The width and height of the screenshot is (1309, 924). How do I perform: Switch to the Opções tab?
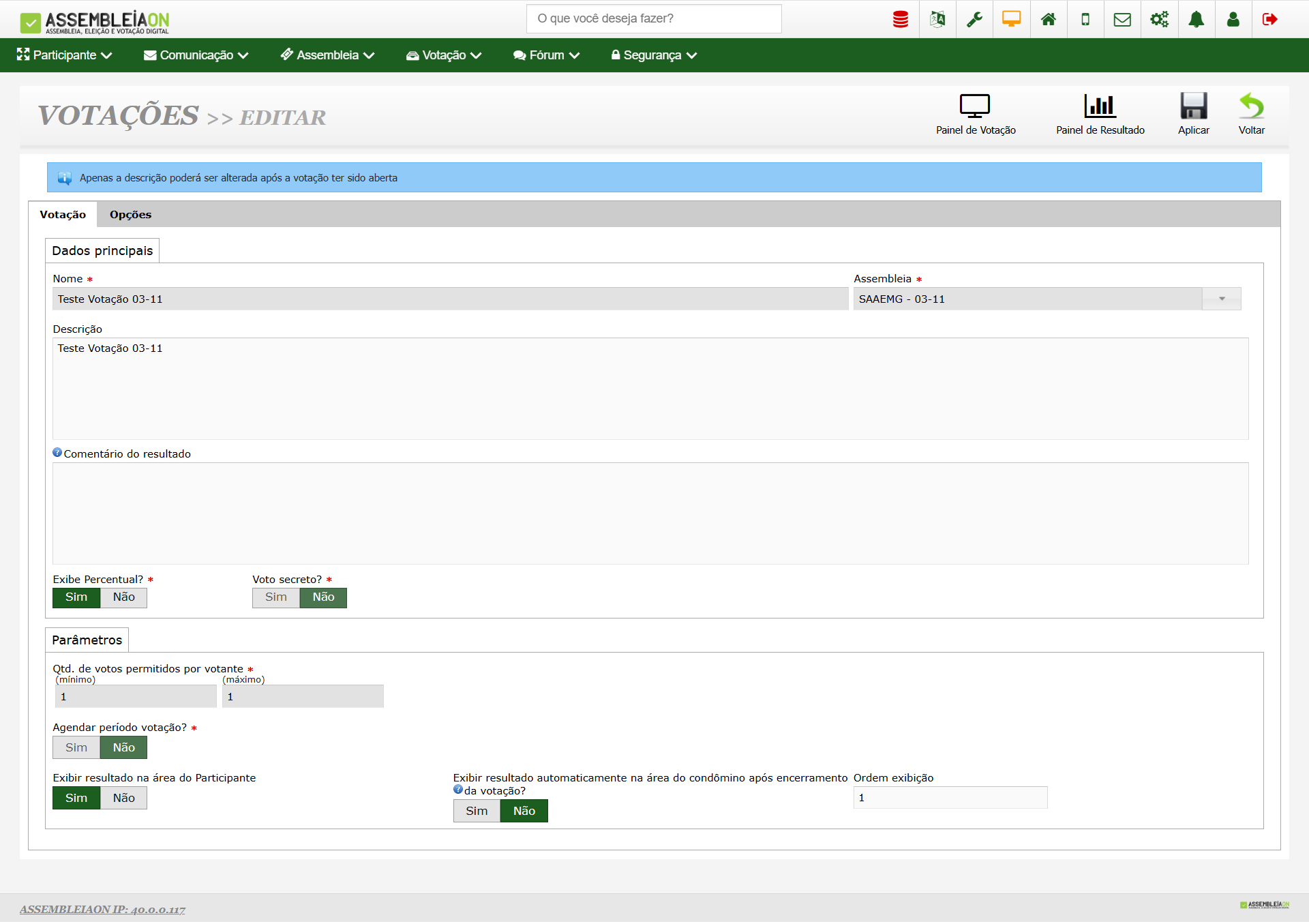pyautogui.click(x=130, y=215)
